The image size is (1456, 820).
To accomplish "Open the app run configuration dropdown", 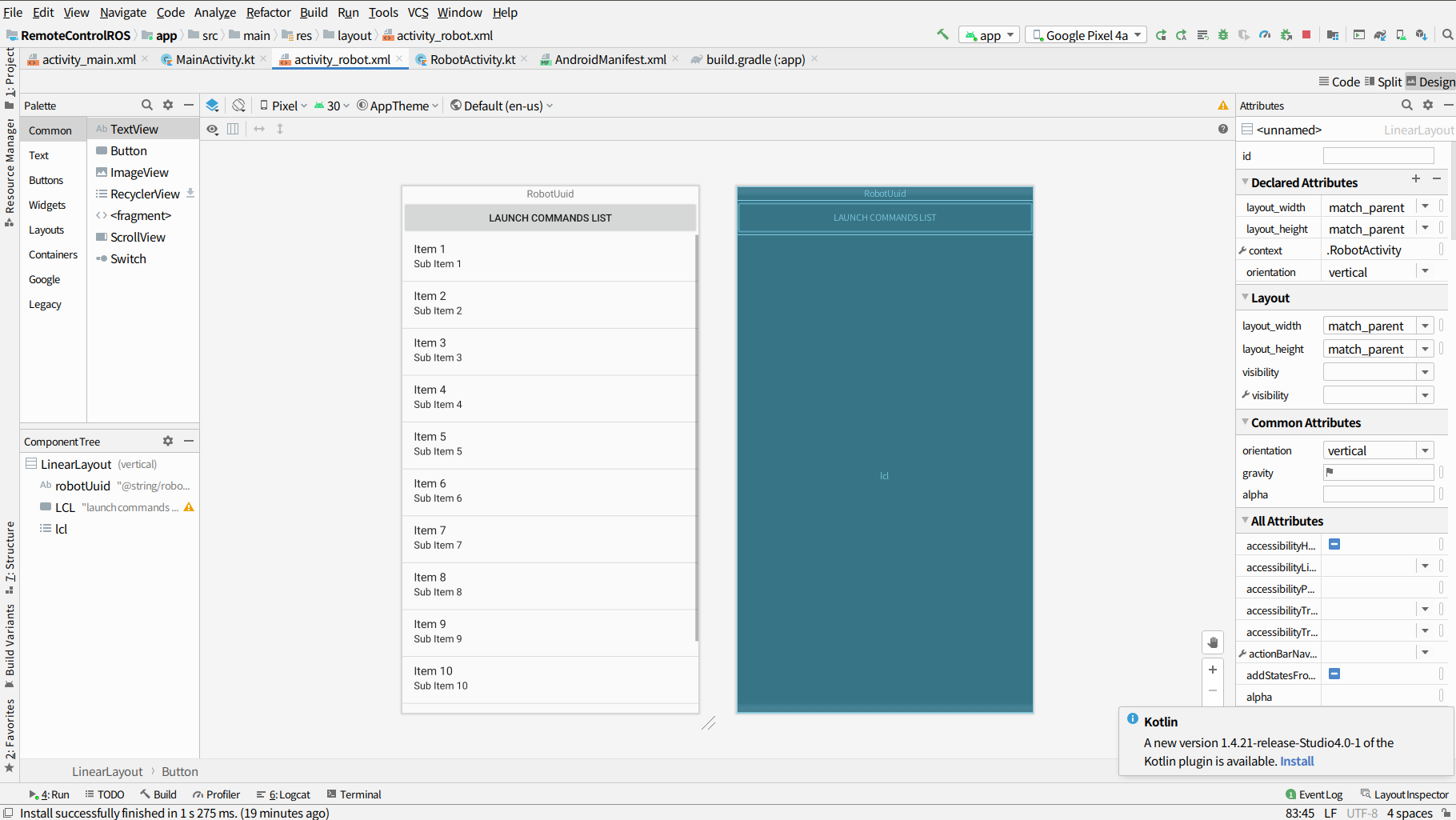I will pos(989,35).
